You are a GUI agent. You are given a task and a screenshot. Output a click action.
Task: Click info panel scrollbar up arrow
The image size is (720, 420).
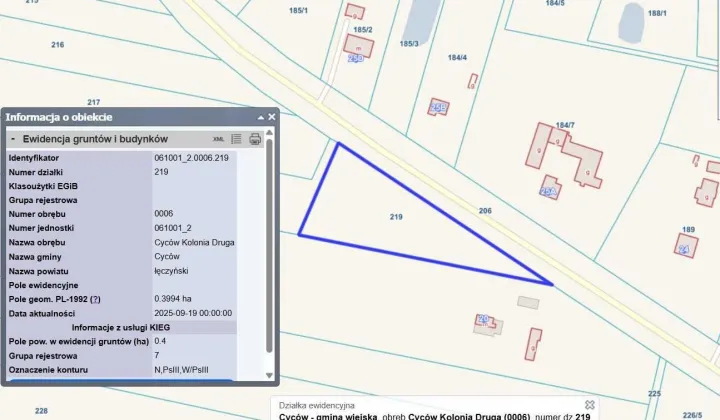point(270,133)
